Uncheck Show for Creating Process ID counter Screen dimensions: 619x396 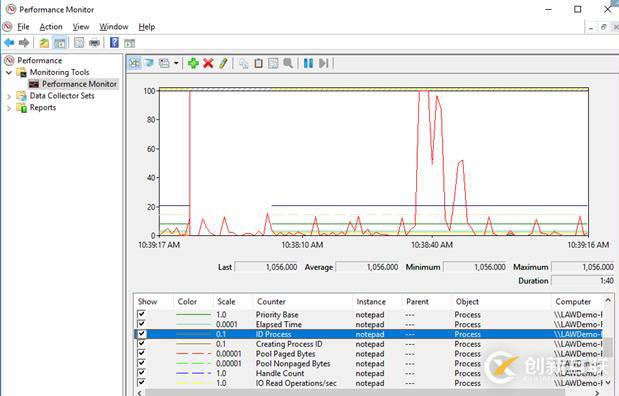141,344
